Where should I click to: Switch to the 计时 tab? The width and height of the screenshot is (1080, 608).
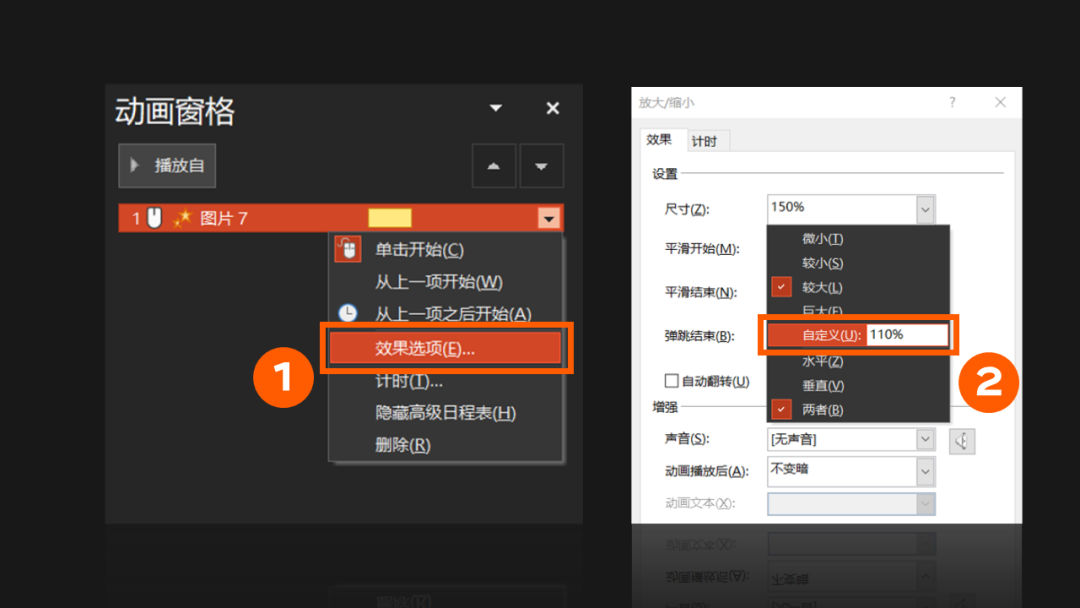705,141
